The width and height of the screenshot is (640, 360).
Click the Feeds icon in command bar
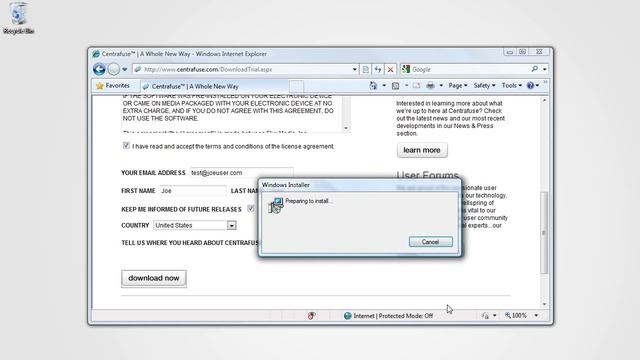pyautogui.click(x=396, y=86)
